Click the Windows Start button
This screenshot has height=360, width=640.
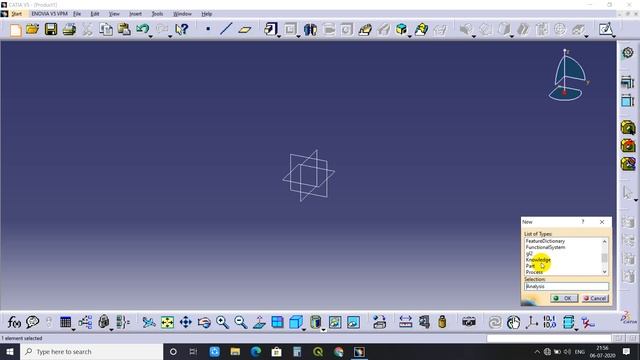tap(10, 351)
